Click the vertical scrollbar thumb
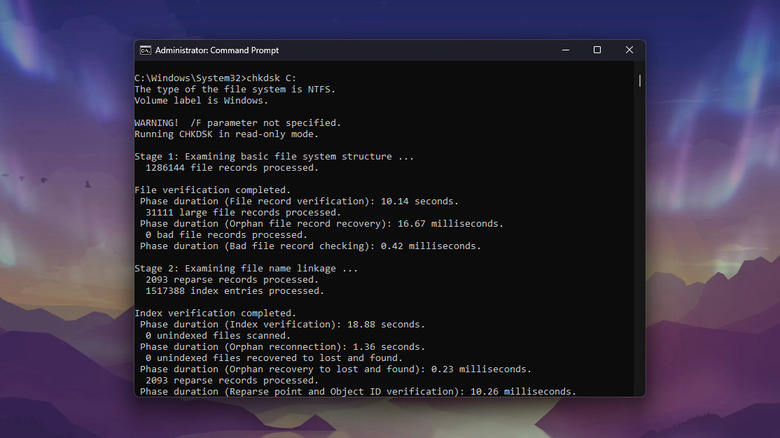This screenshot has width=780, height=438. coord(640,80)
